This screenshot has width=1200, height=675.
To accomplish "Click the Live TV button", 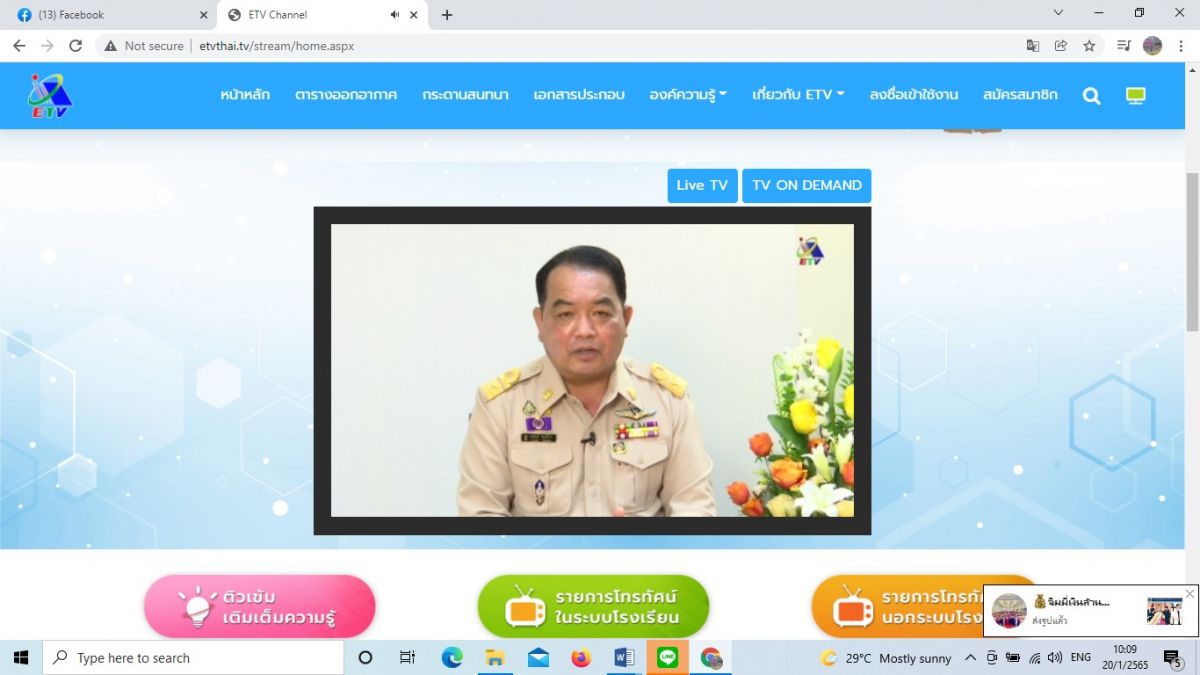I will click(x=702, y=185).
